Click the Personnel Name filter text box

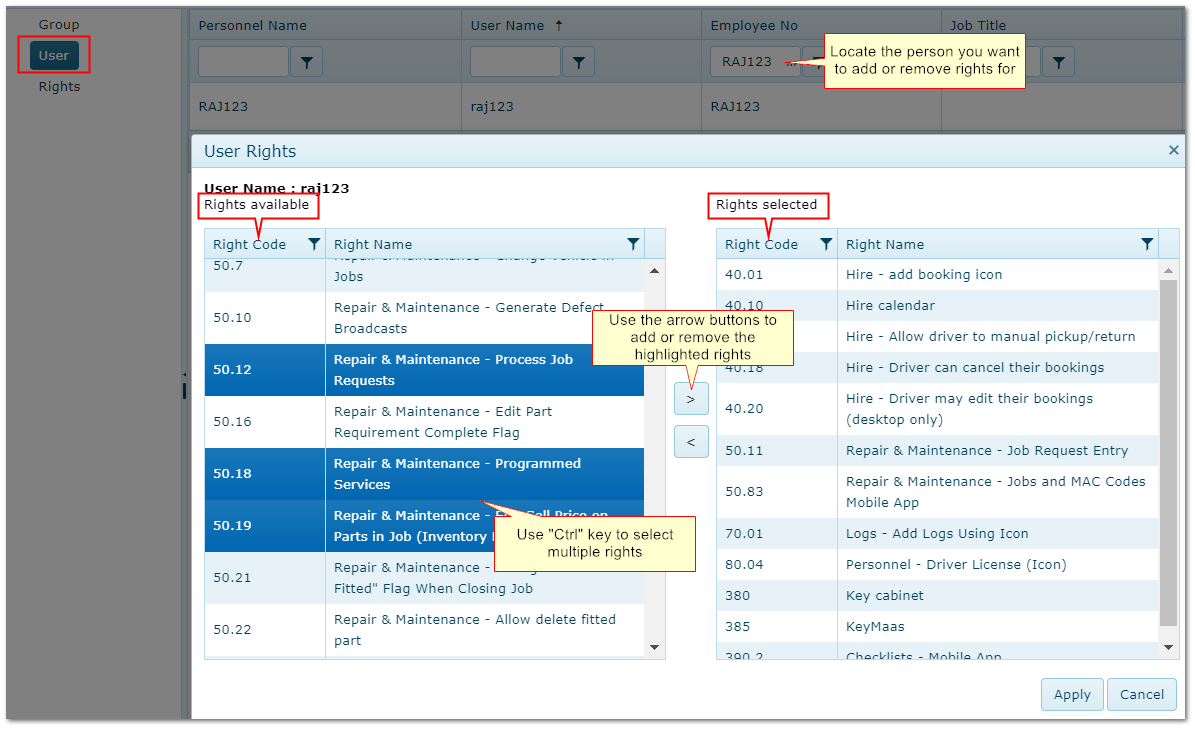coord(243,62)
